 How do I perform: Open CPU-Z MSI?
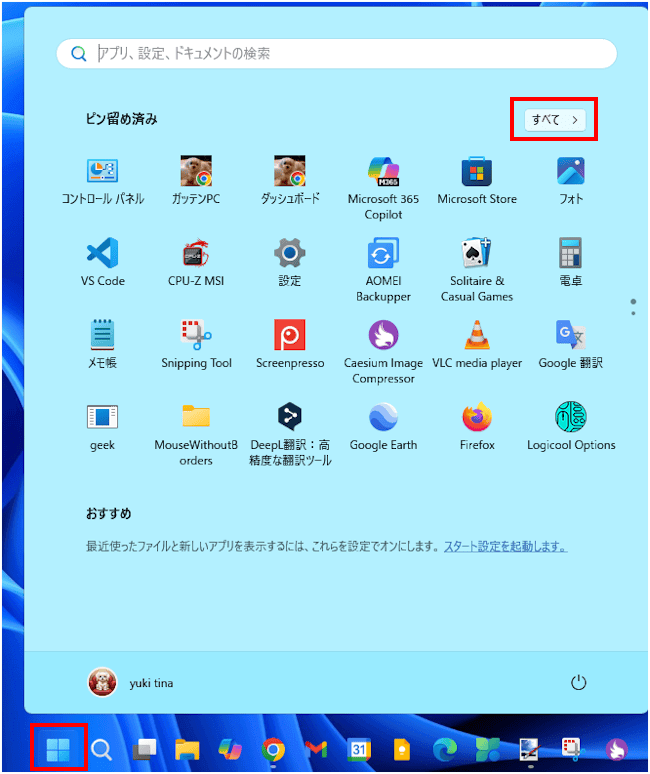196,263
